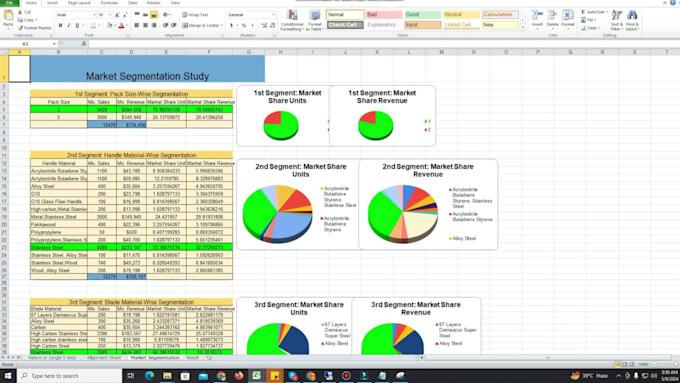Viewport: 680px width, 383px height.
Task: Open the Alignment Sheet worksheet tab
Action: pos(104,358)
